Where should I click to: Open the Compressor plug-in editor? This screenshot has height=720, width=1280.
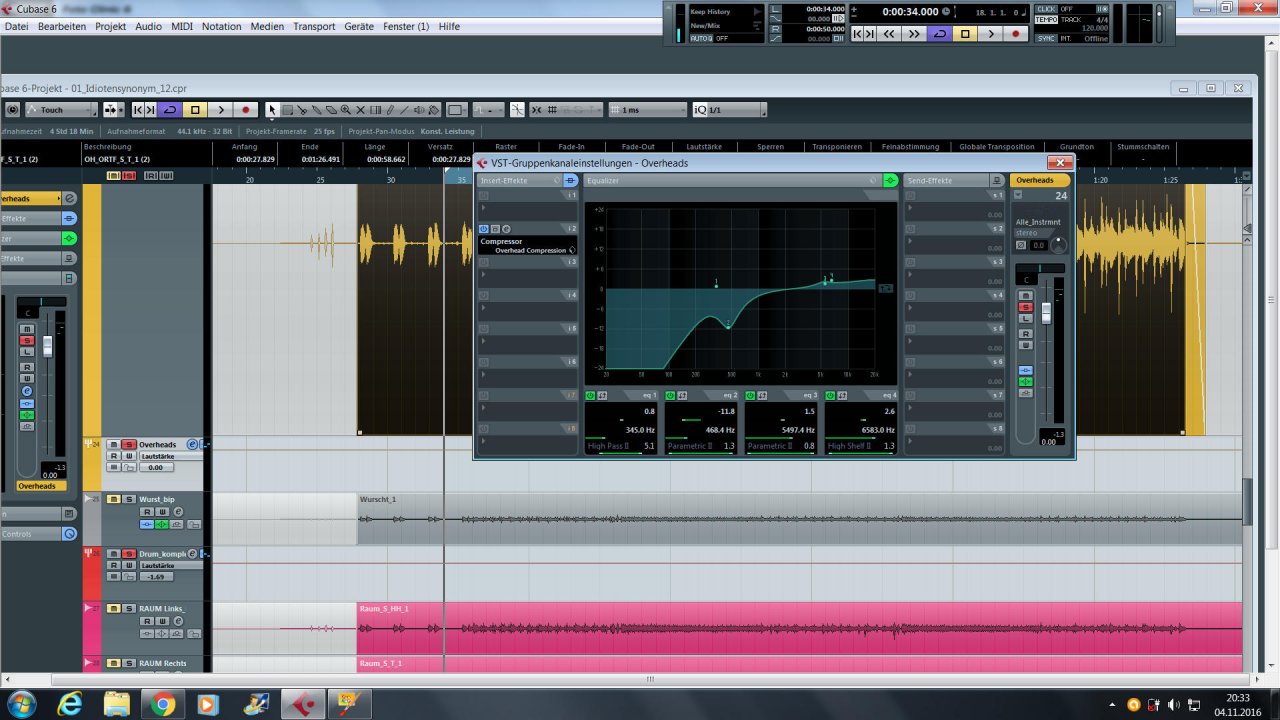(x=506, y=229)
